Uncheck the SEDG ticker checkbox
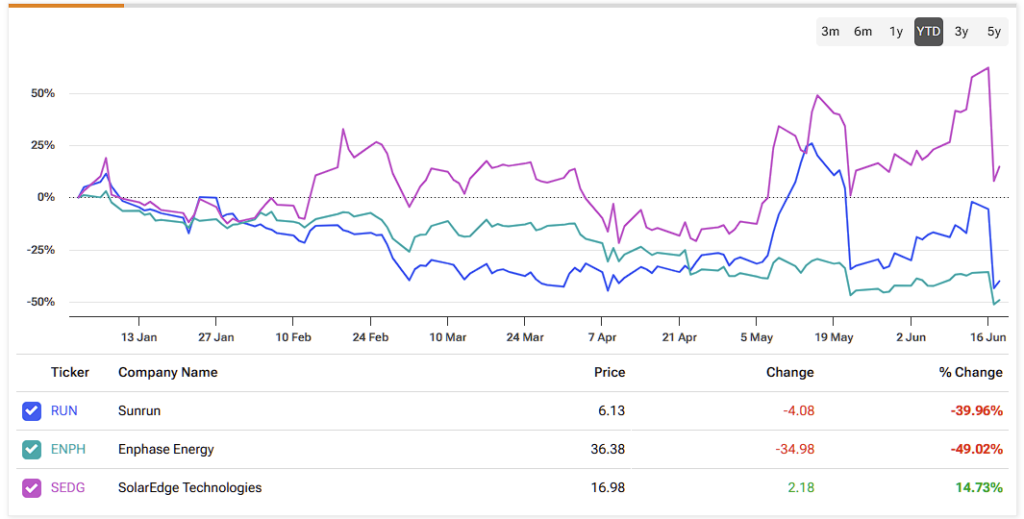Viewport: 1024px width, 519px height. coord(31,488)
